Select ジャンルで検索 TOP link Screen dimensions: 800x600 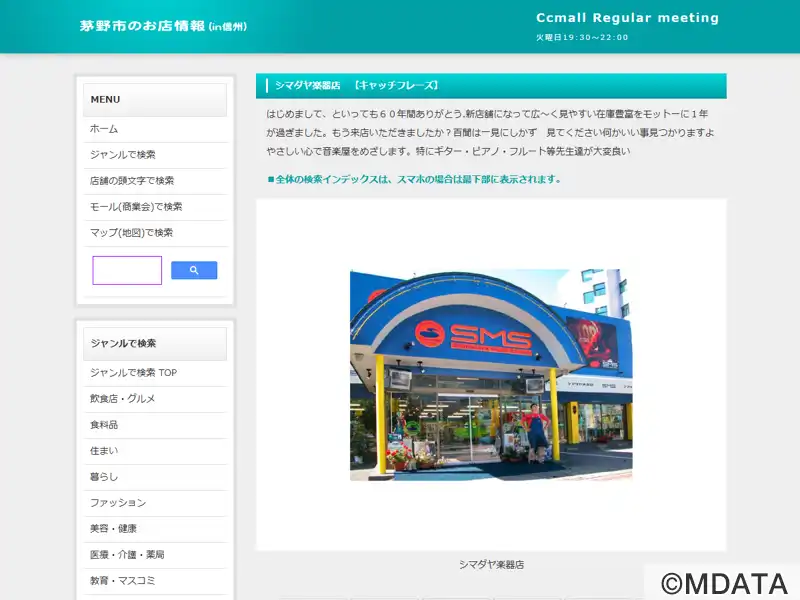pos(155,373)
